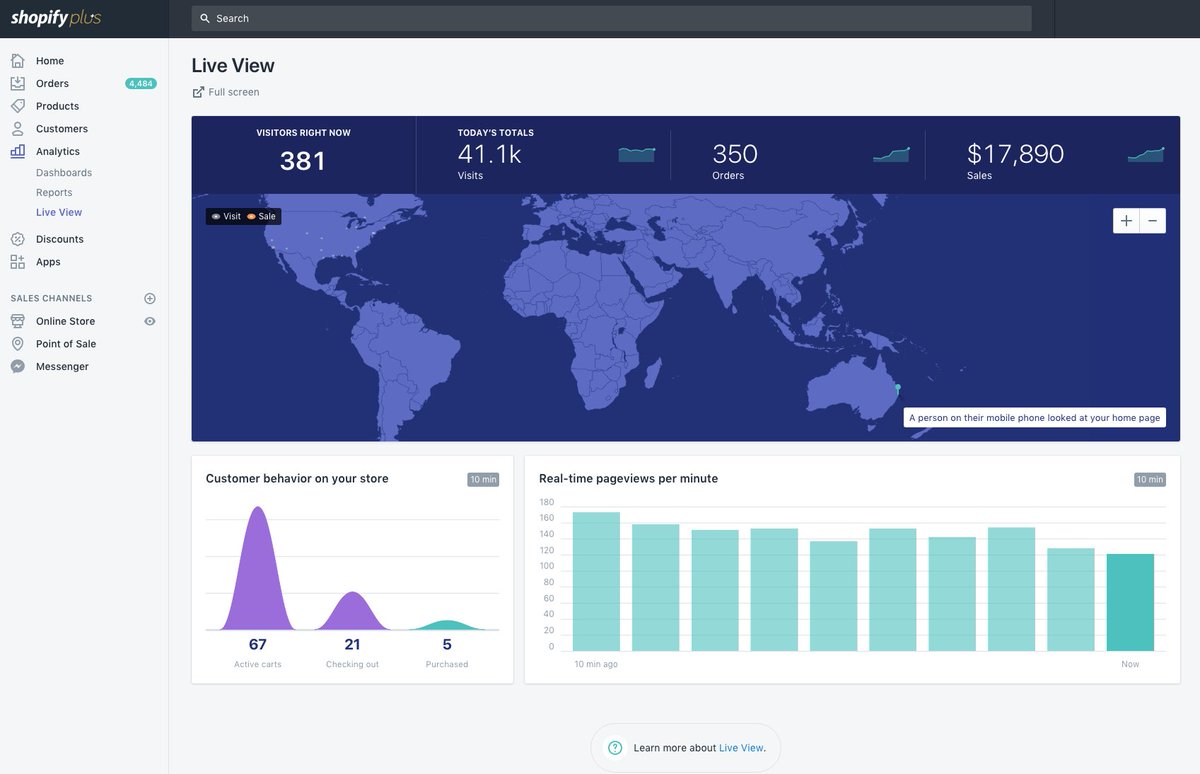Click the Home icon in sidebar
1200x774 pixels.
click(17, 61)
